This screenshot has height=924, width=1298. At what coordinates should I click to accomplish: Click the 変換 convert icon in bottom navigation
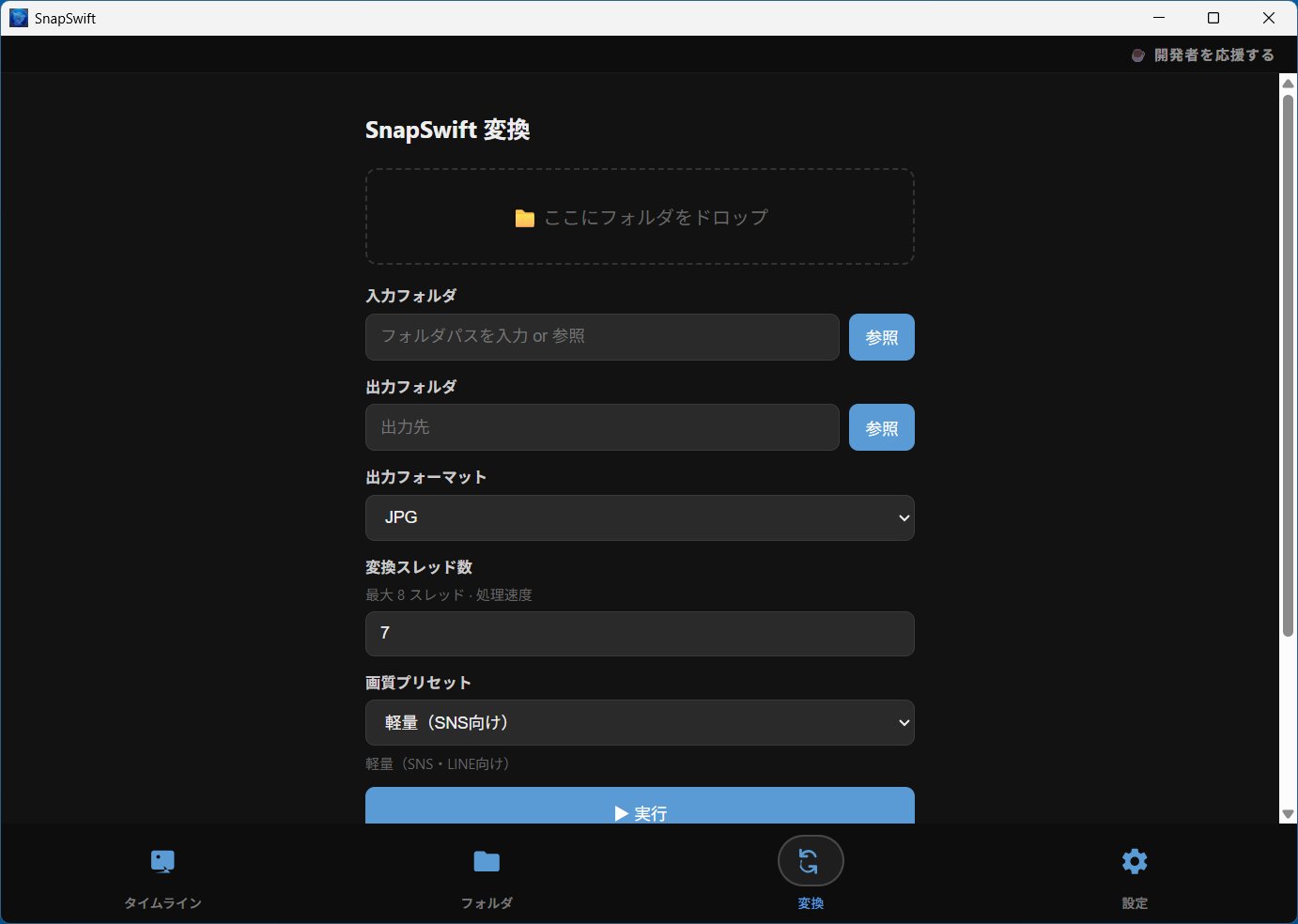point(811,860)
